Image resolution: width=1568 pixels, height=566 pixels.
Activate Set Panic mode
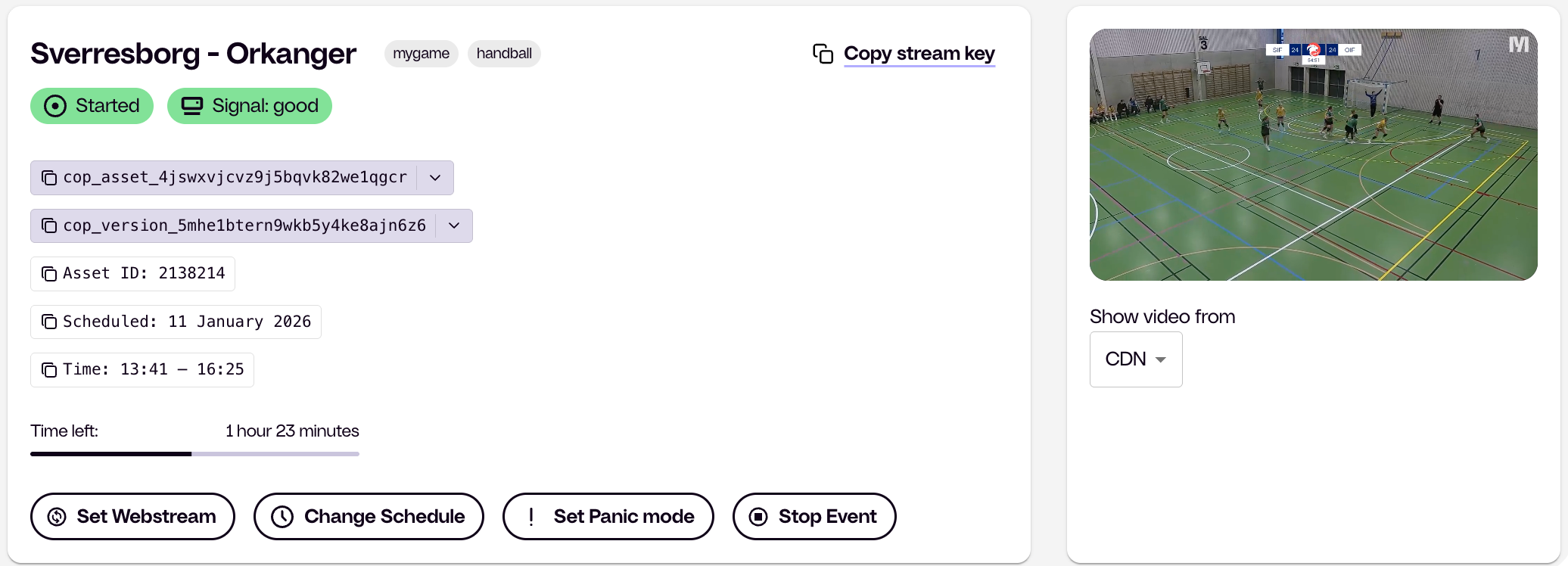point(608,517)
